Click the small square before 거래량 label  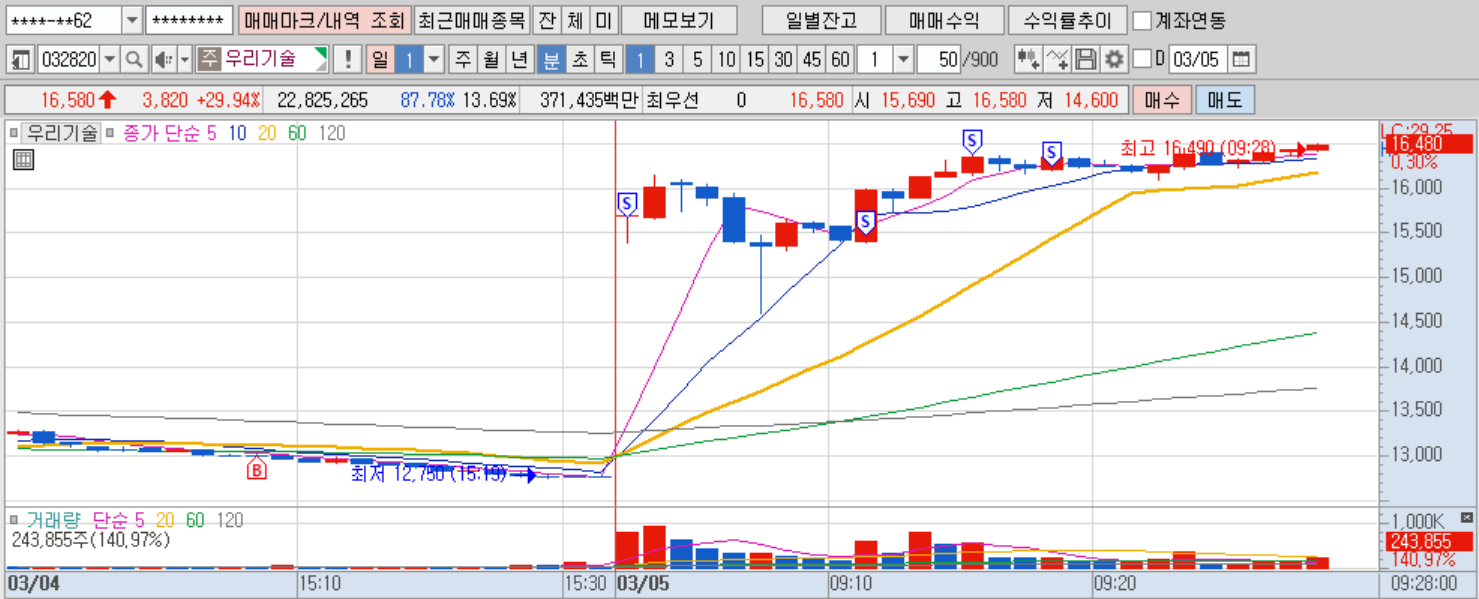(14, 521)
